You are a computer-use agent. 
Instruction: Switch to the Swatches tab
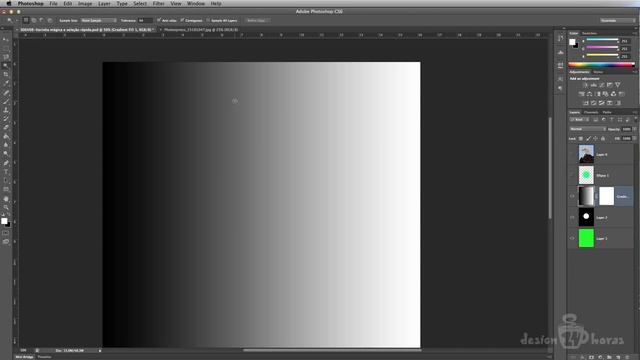tap(589, 33)
